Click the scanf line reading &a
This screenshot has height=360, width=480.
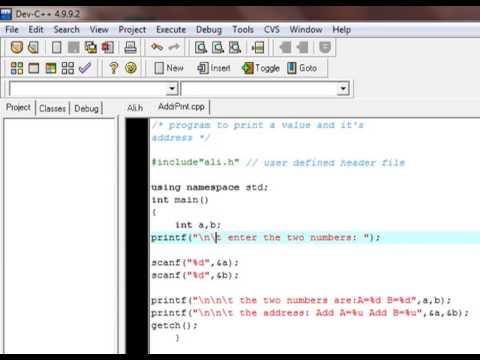(195, 263)
